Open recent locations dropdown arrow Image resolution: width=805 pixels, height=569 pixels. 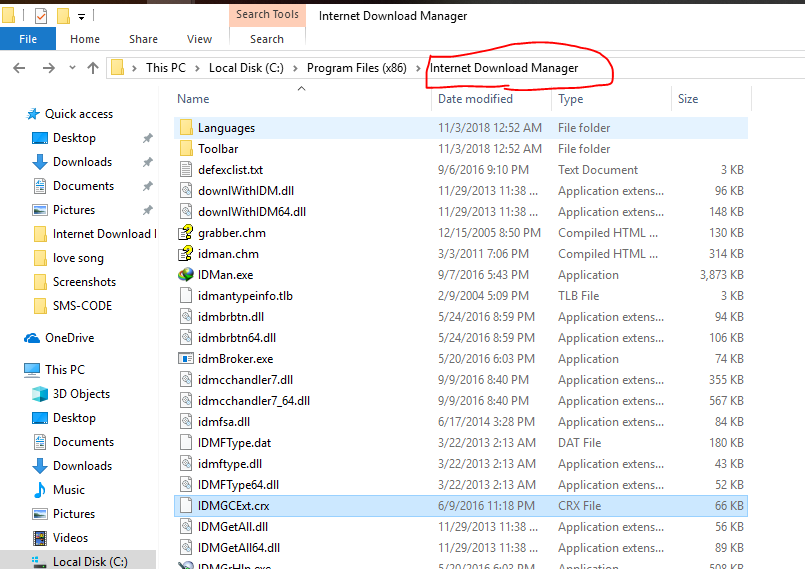[72, 68]
